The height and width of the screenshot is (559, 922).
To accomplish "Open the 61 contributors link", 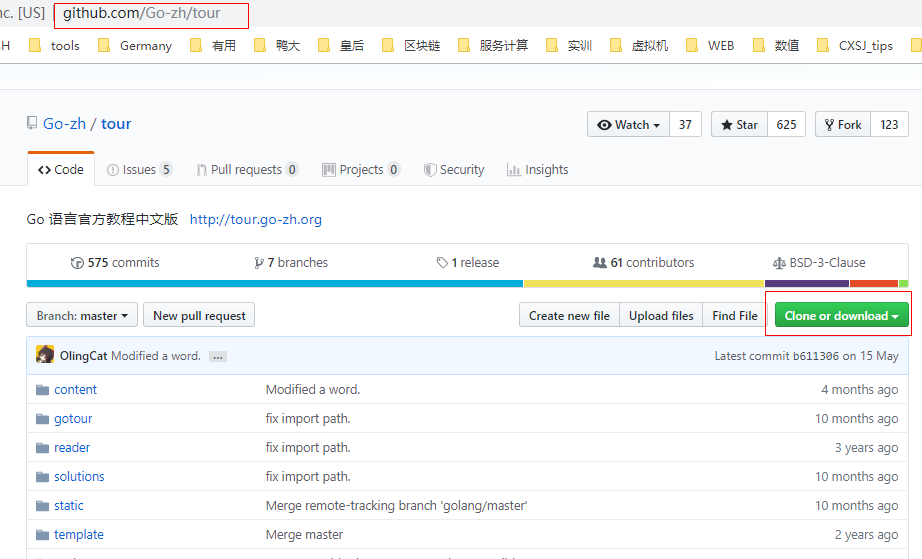I will click(644, 263).
